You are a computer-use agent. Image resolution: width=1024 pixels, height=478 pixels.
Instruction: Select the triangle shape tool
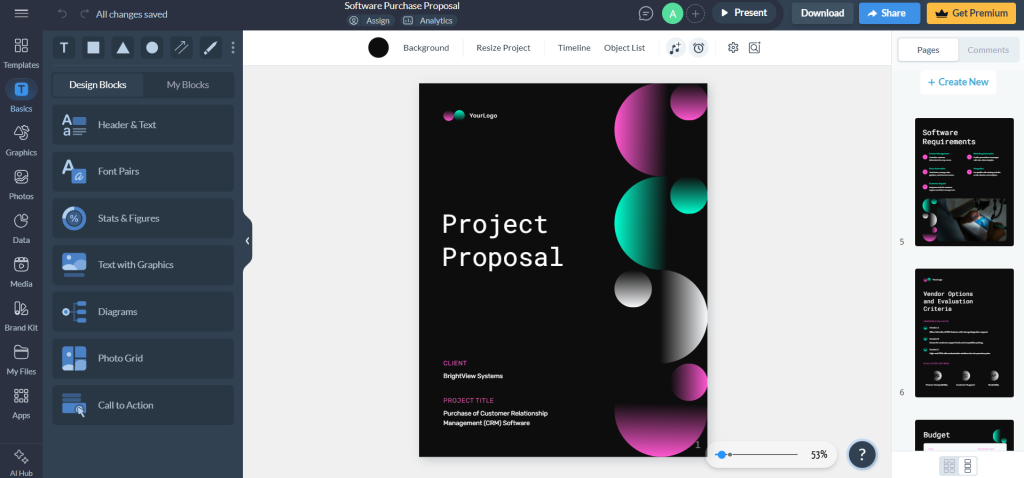(x=123, y=48)
